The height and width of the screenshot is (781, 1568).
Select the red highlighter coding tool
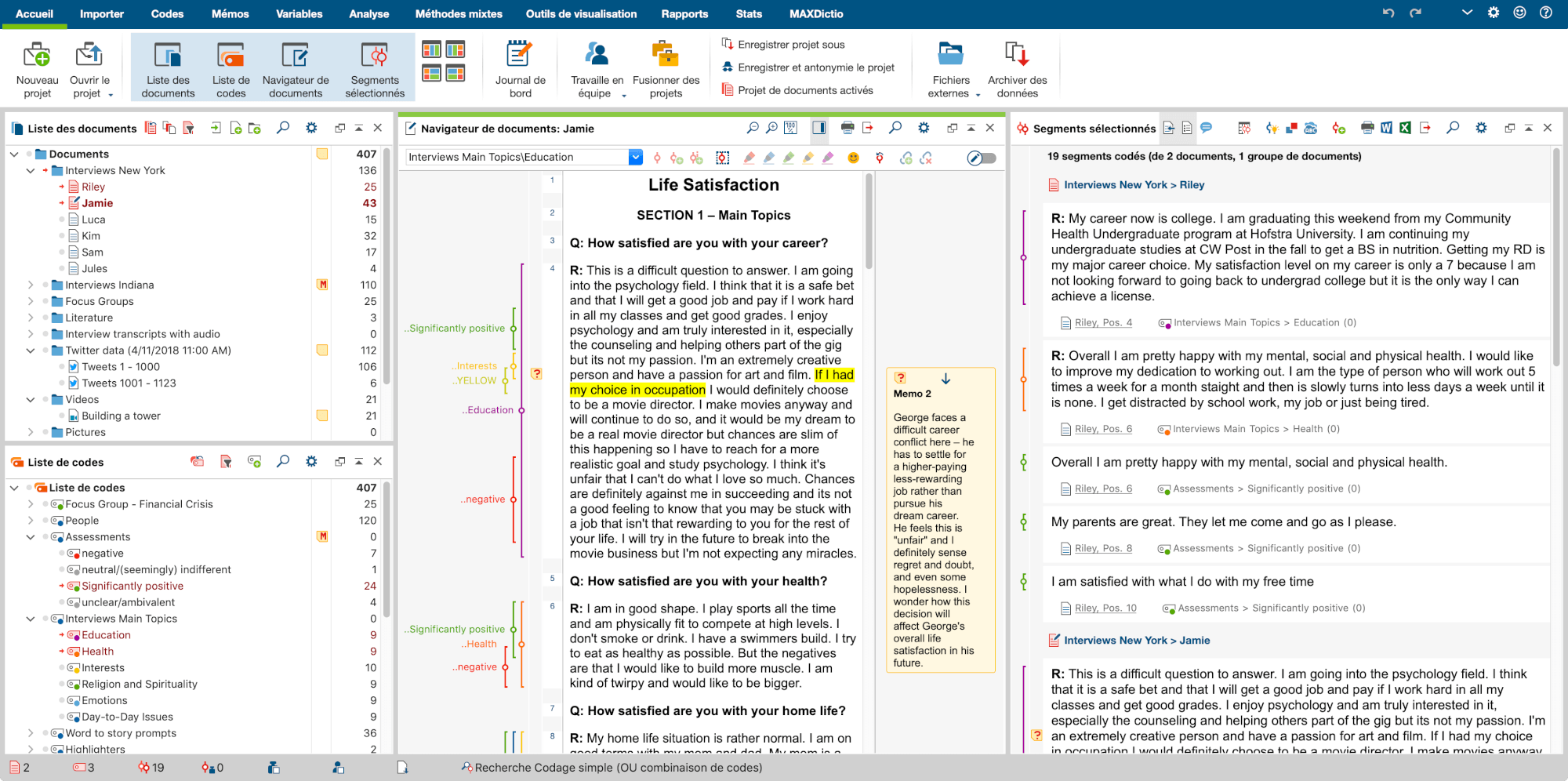[x=750, y=158]
